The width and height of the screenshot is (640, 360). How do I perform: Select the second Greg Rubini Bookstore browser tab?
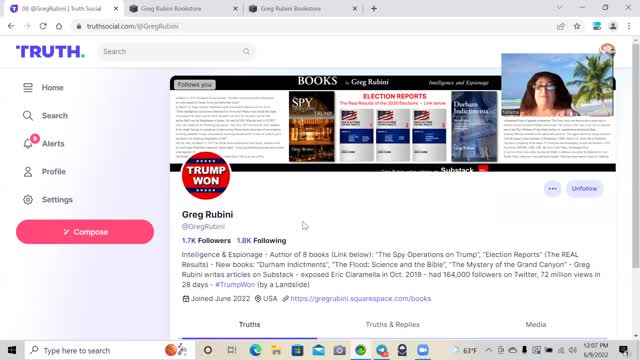[302, 9]
